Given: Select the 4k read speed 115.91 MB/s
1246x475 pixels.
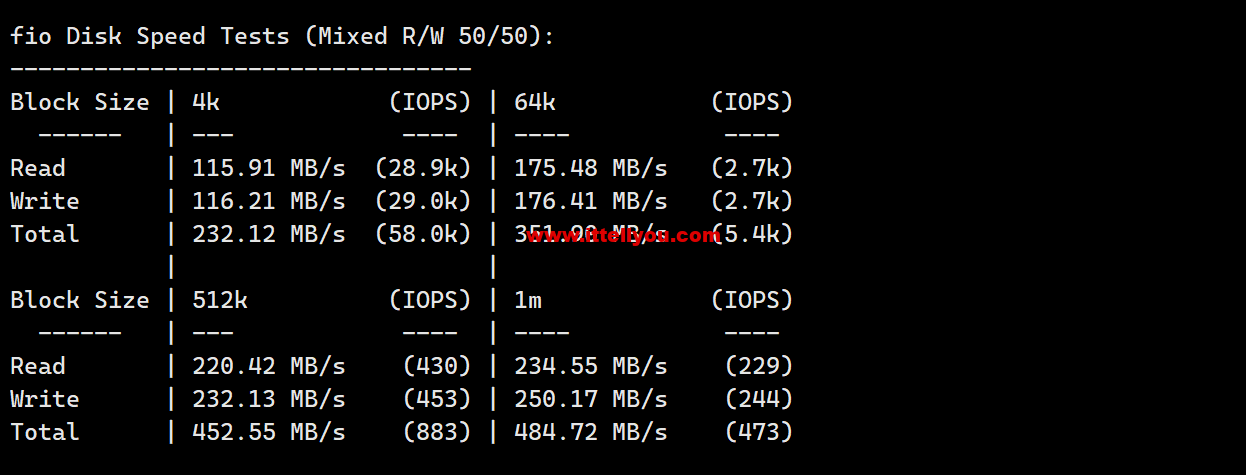Looking at the screenshot, I should [x=269, y=168].
